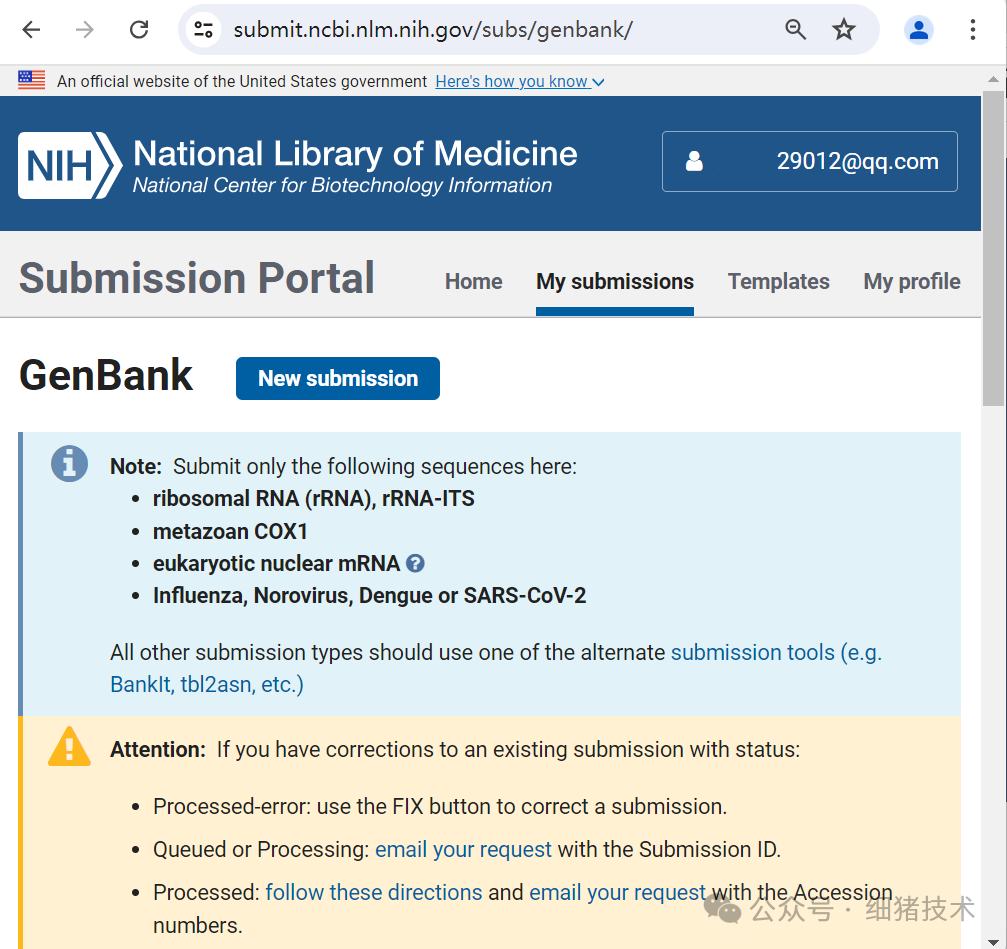Bookmark the page using the star icon

coord(845,30)
